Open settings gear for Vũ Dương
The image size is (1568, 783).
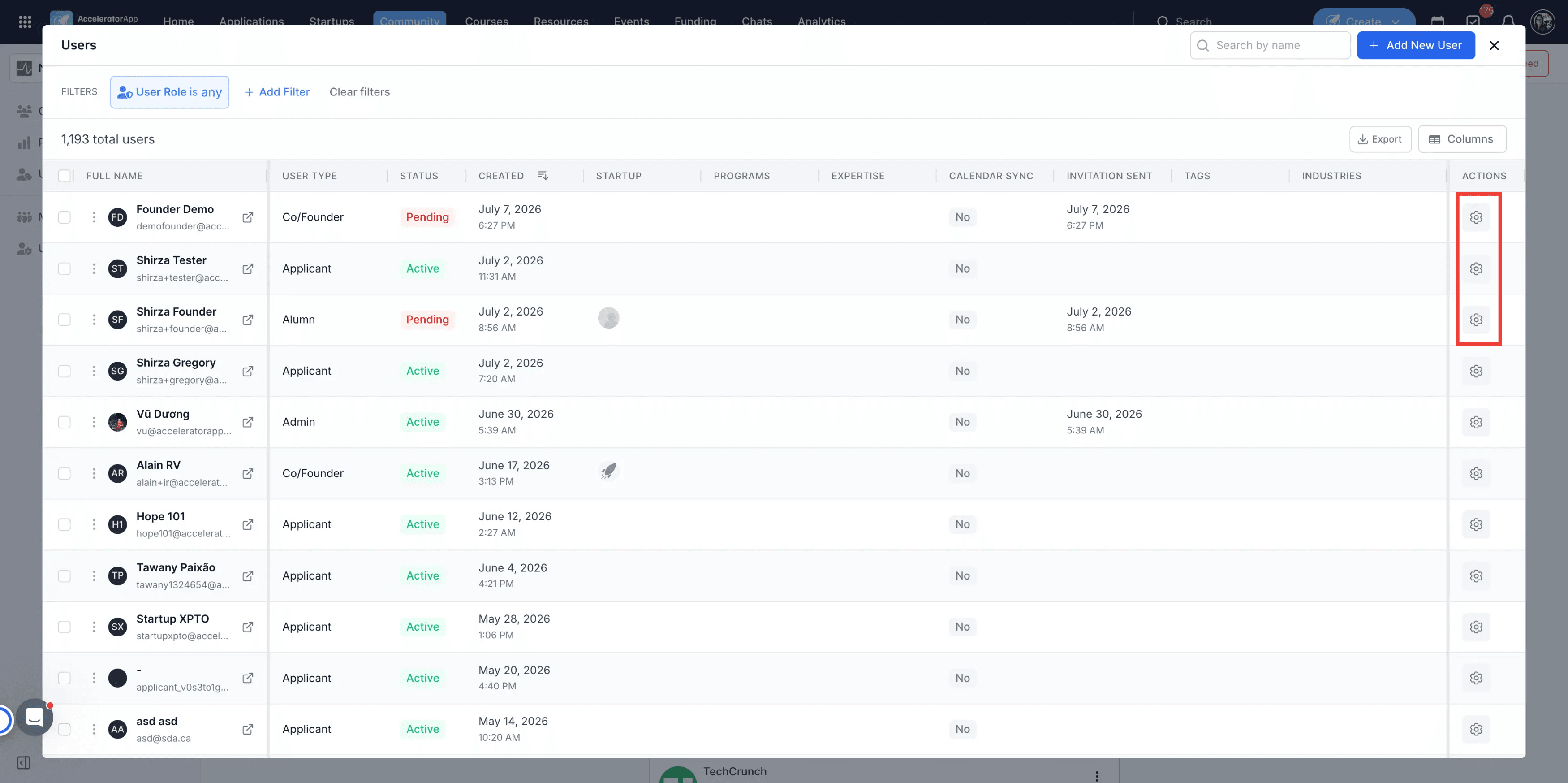tap(1475, 422)
